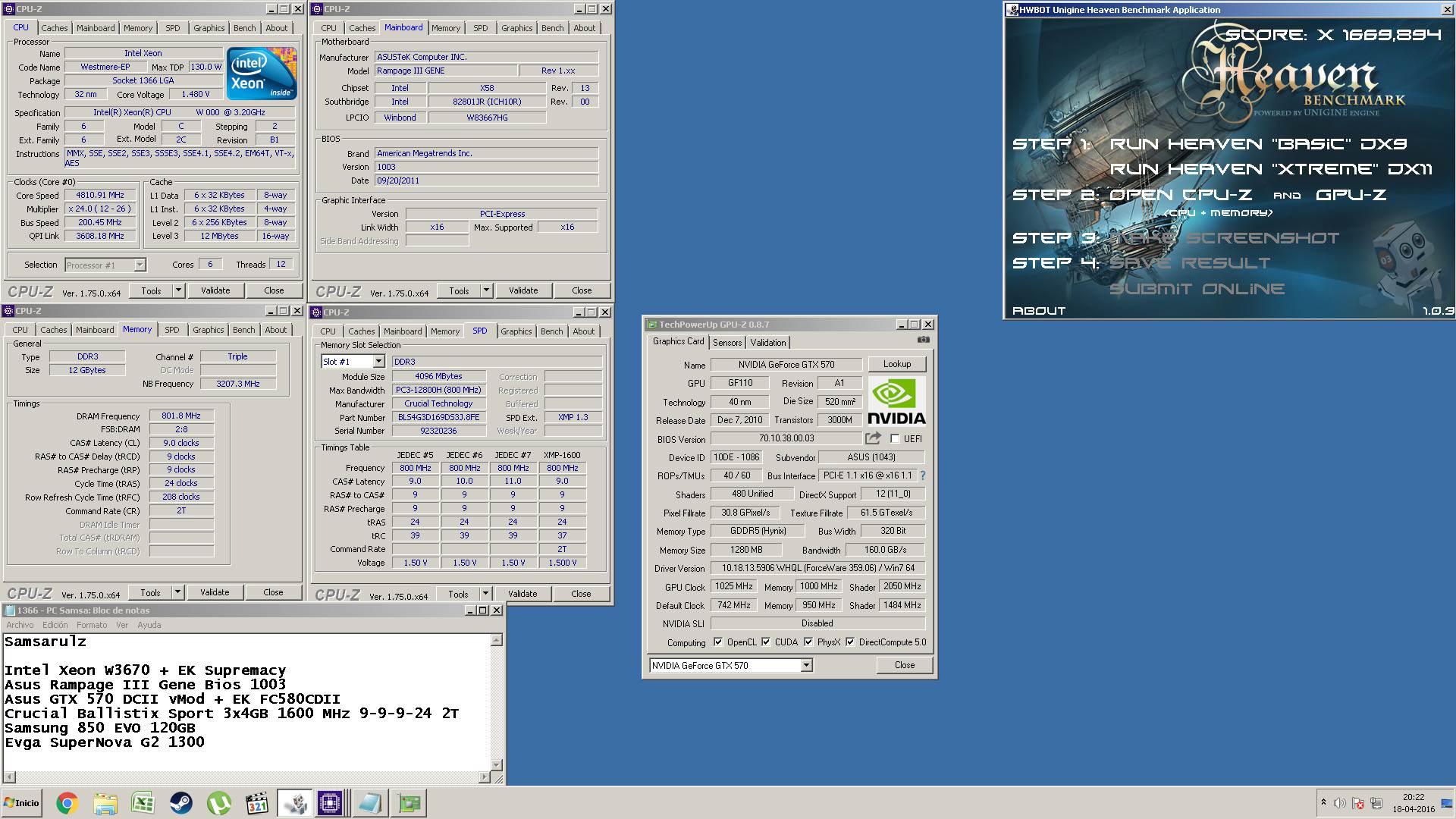The height and width of the screenshot is (819, 1456).
Task: Click Open CPU-Z in Heaven app
Action: pyautogui.click(x=1181, y=194)
